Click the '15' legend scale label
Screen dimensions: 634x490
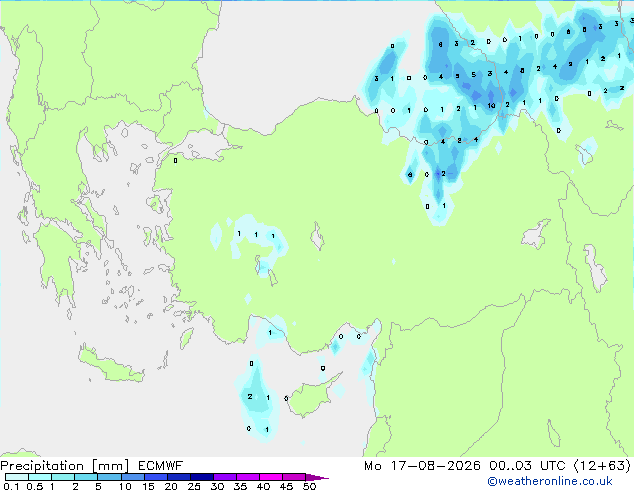coord(148,486)
